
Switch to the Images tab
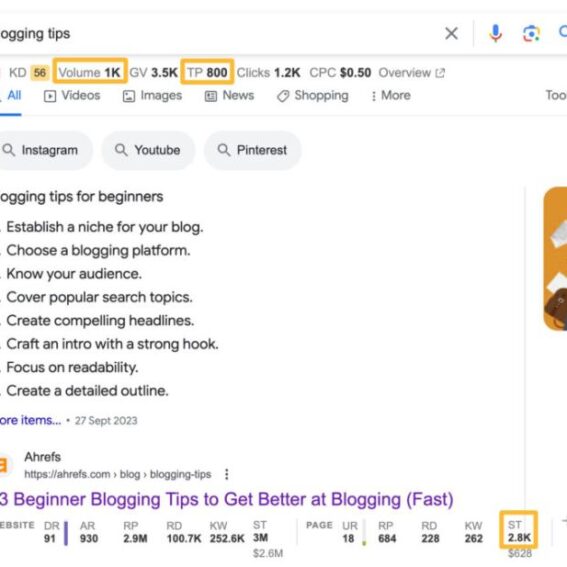(x=152, y=95)
